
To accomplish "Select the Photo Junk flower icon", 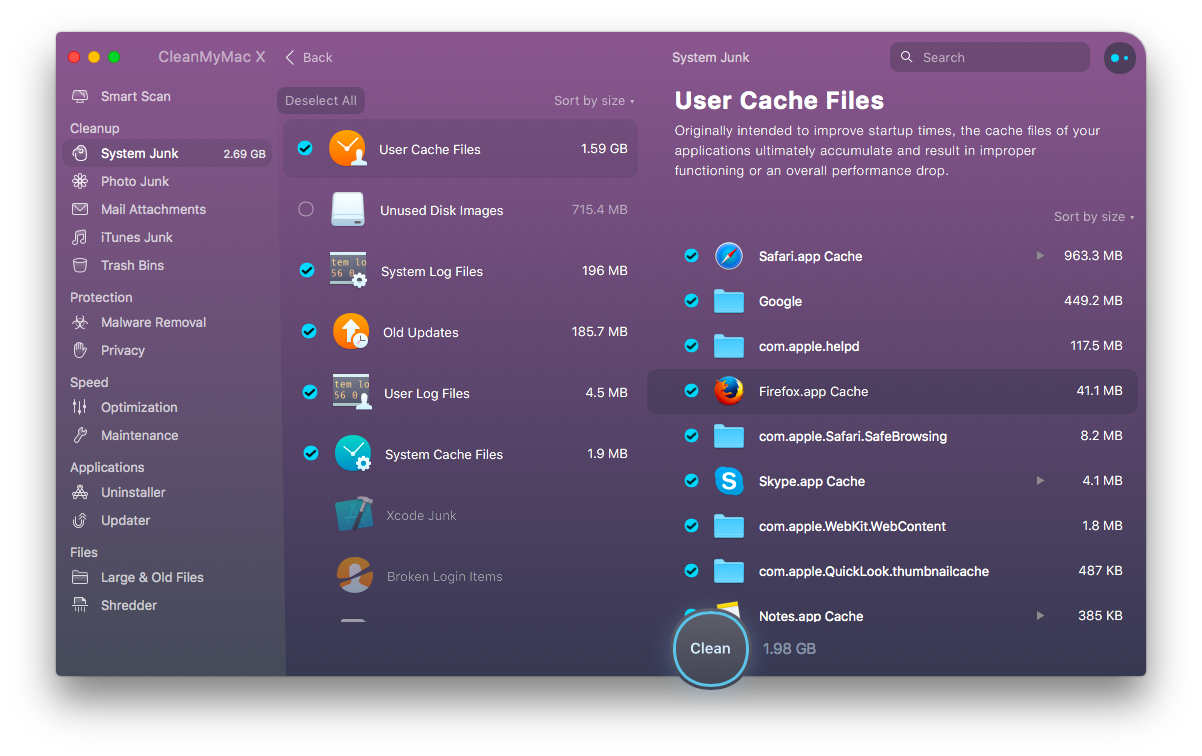I will (x=80, y=182).
